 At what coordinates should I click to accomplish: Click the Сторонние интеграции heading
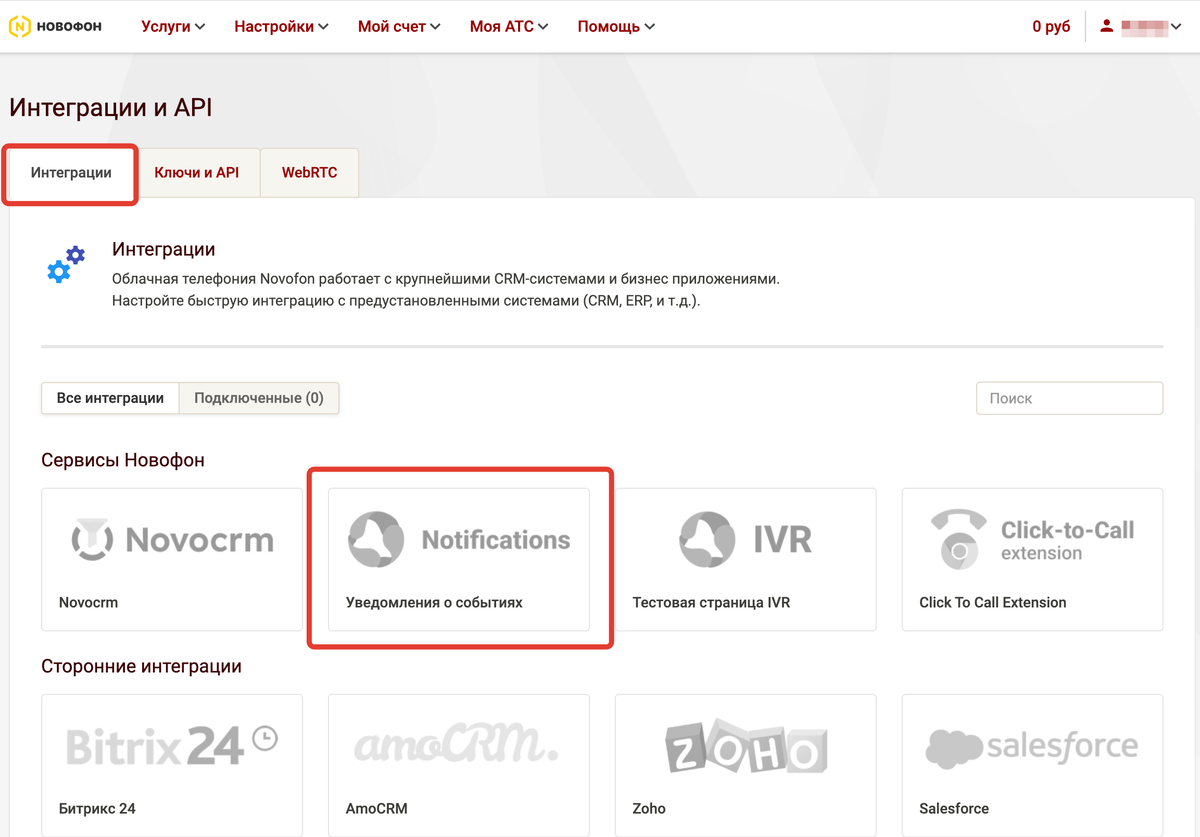[x=141, y=666]
